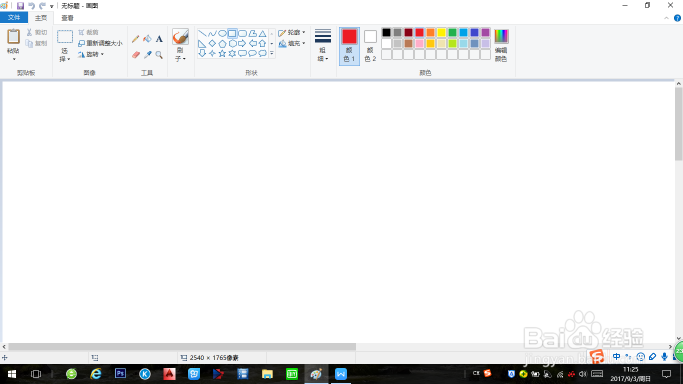683x384 pixels.
Task: Choose the straight Line shape
Action: click(x=202, y=34)
